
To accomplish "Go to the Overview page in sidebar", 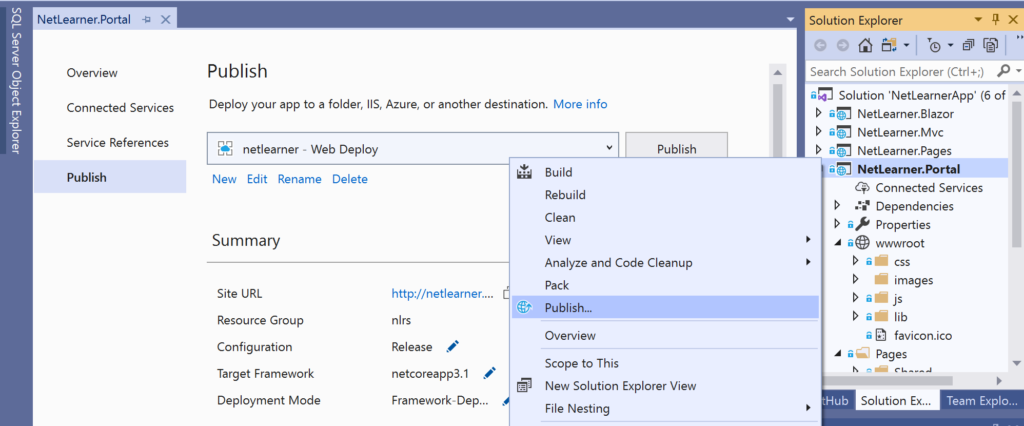I will pos(92,73).
